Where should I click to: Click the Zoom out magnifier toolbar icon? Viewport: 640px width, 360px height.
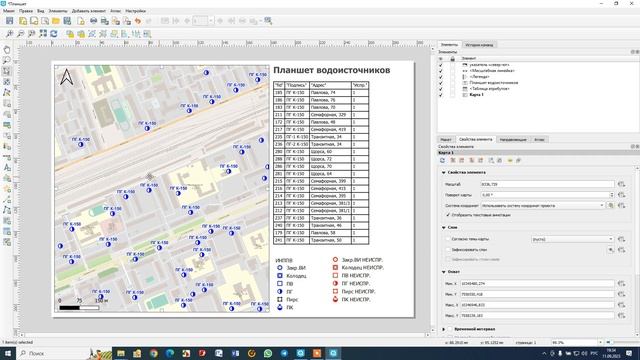pyautogui.click(x=20, y=34)
